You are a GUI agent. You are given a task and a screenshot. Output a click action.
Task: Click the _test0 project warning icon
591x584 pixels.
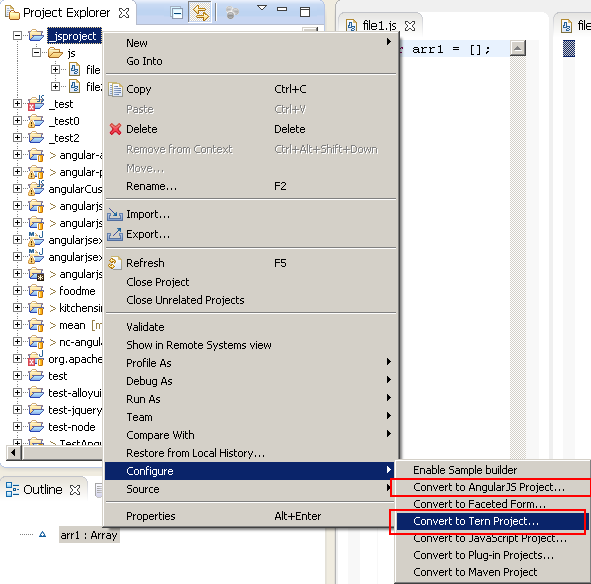[x=36, y=121]
